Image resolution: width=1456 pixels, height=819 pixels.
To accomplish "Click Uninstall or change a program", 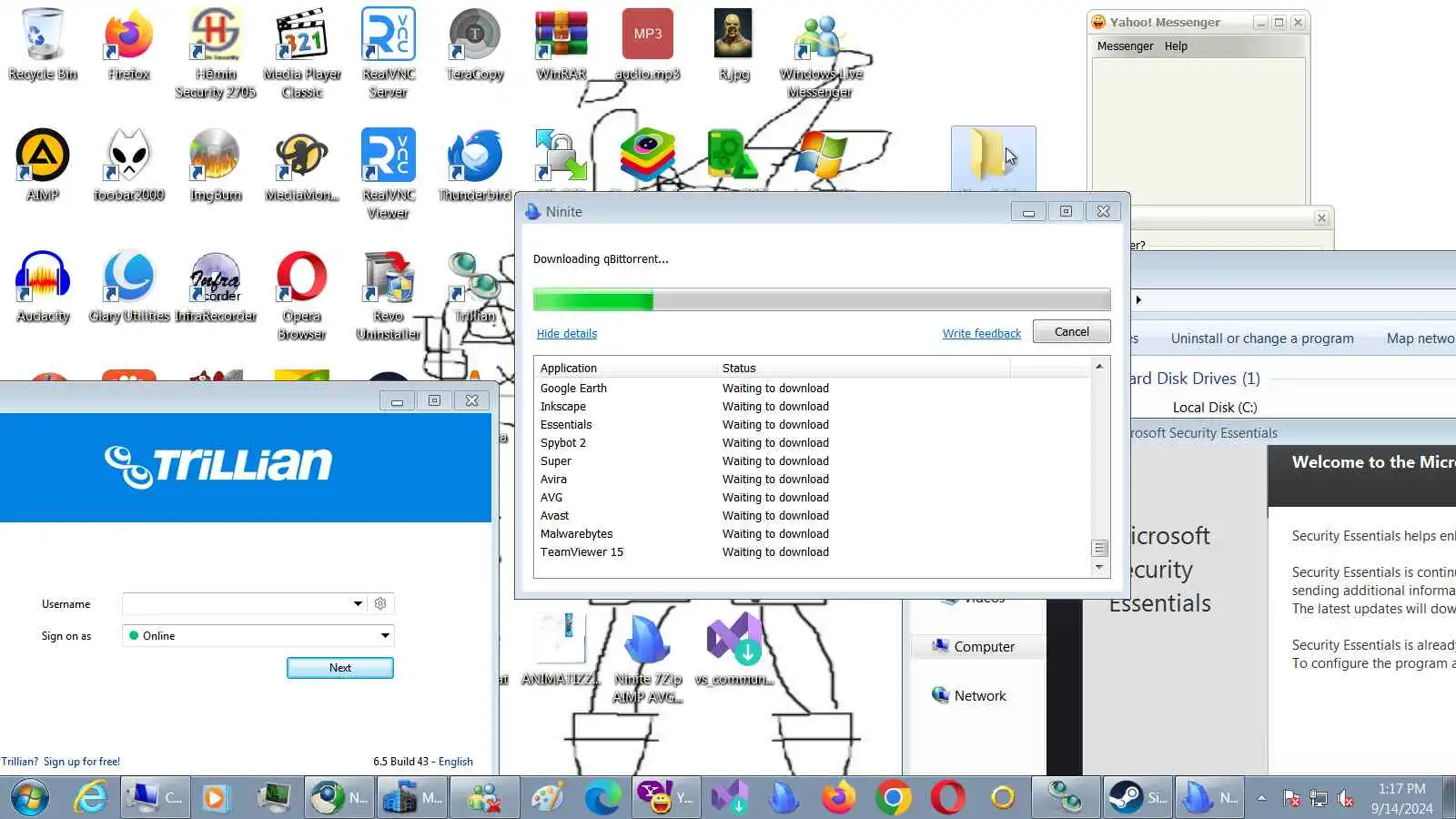I will 1262,339.
